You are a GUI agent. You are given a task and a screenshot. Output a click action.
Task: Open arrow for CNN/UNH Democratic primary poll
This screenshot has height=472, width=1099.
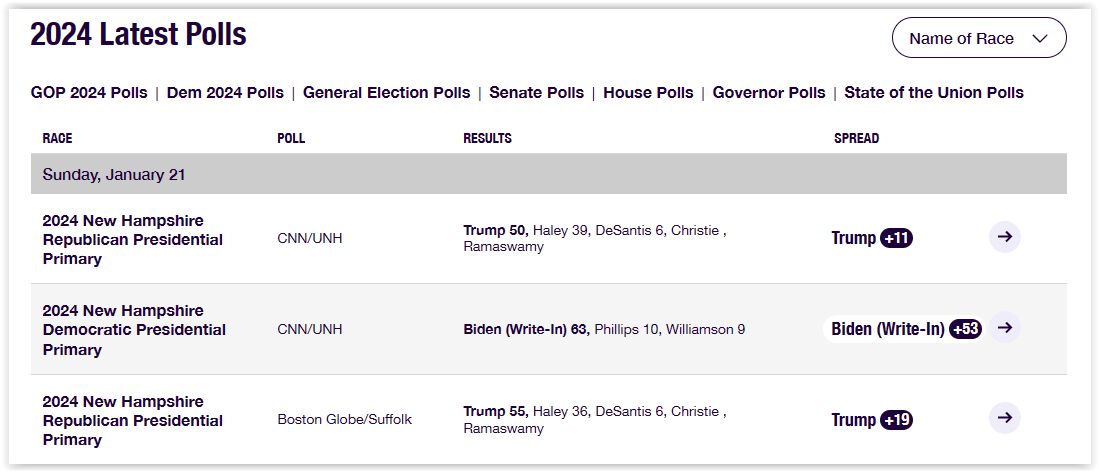coord(1004,328)
